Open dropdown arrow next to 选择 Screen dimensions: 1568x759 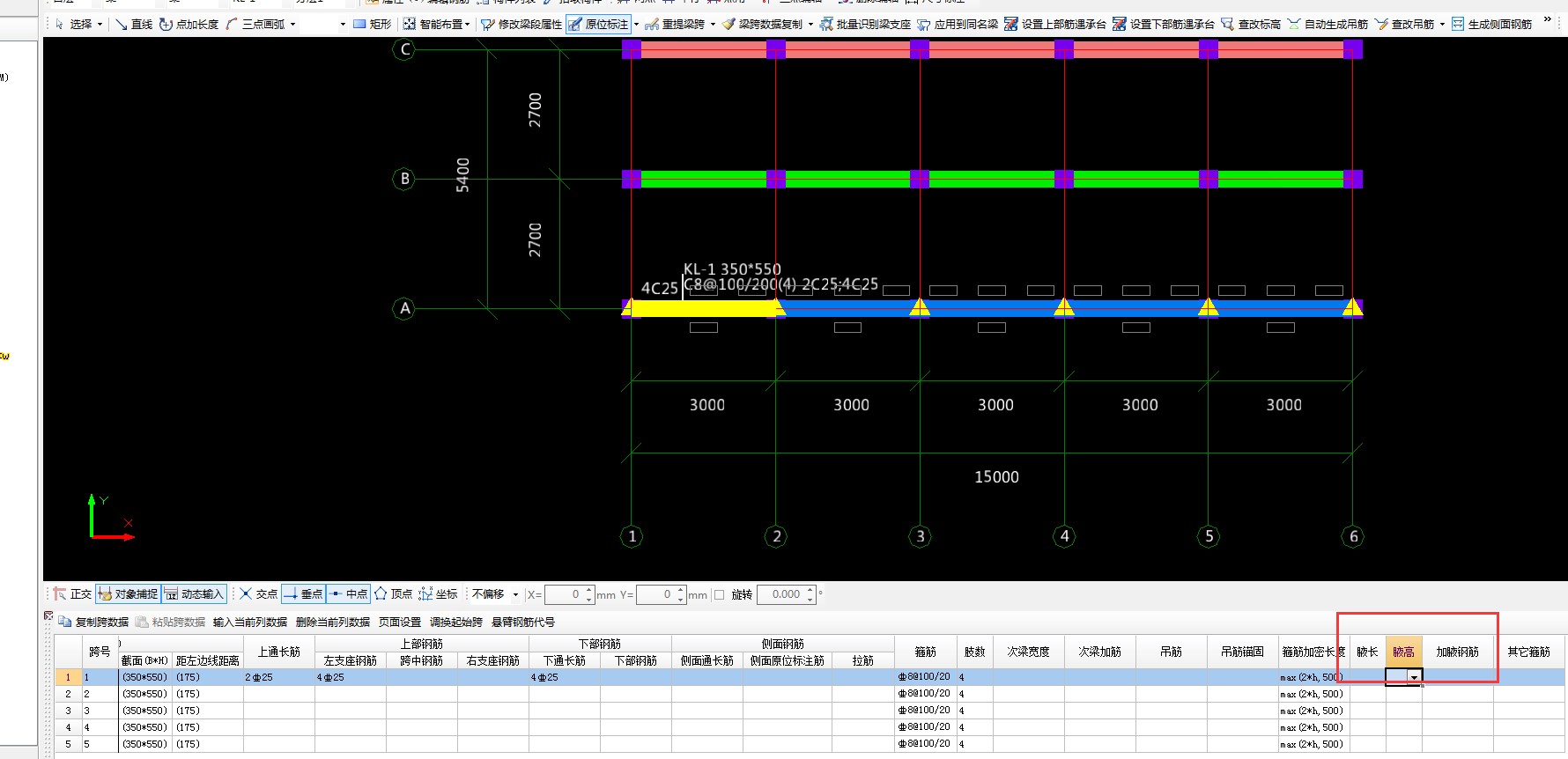point(100,25)
